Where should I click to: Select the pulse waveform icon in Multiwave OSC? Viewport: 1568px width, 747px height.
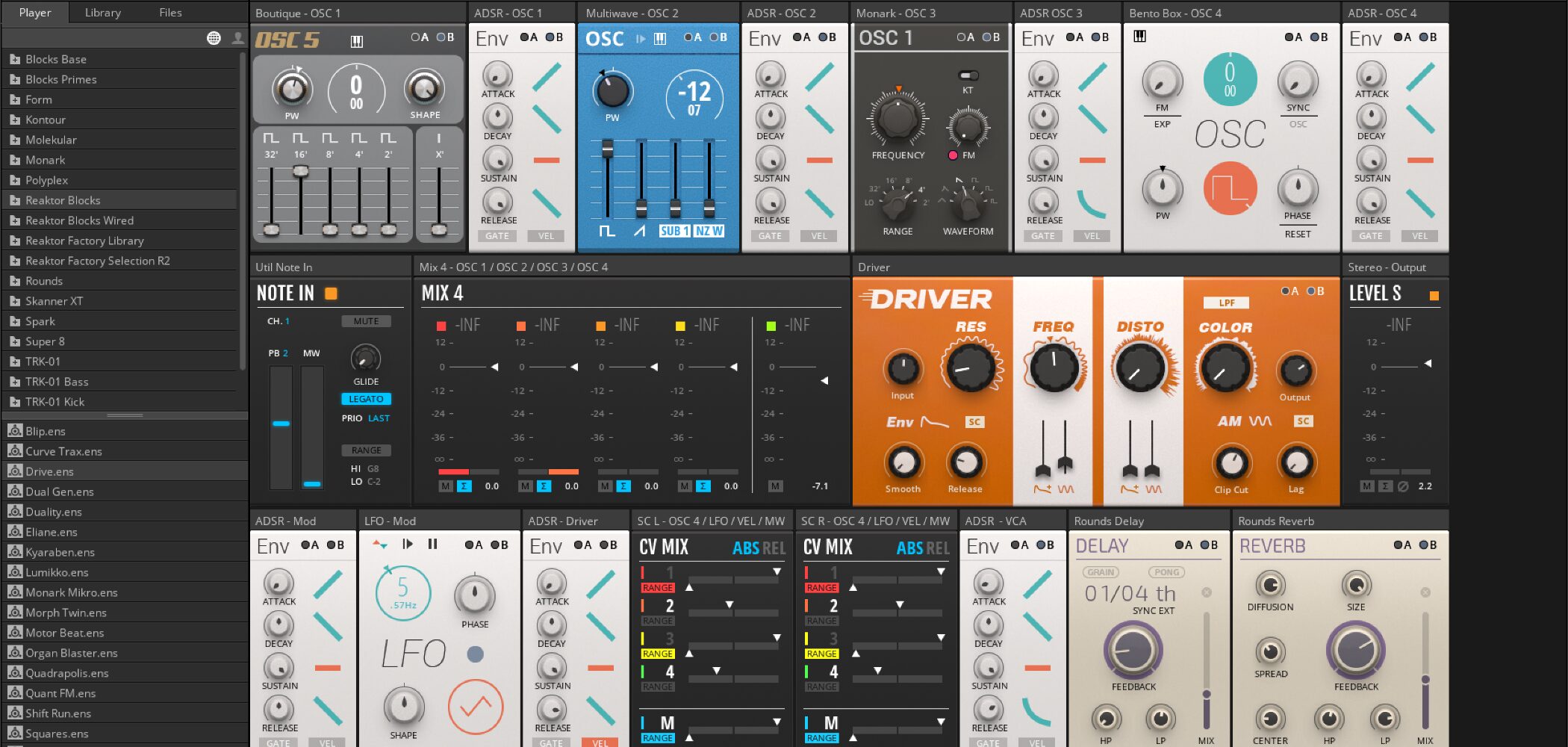click(608, 231)
